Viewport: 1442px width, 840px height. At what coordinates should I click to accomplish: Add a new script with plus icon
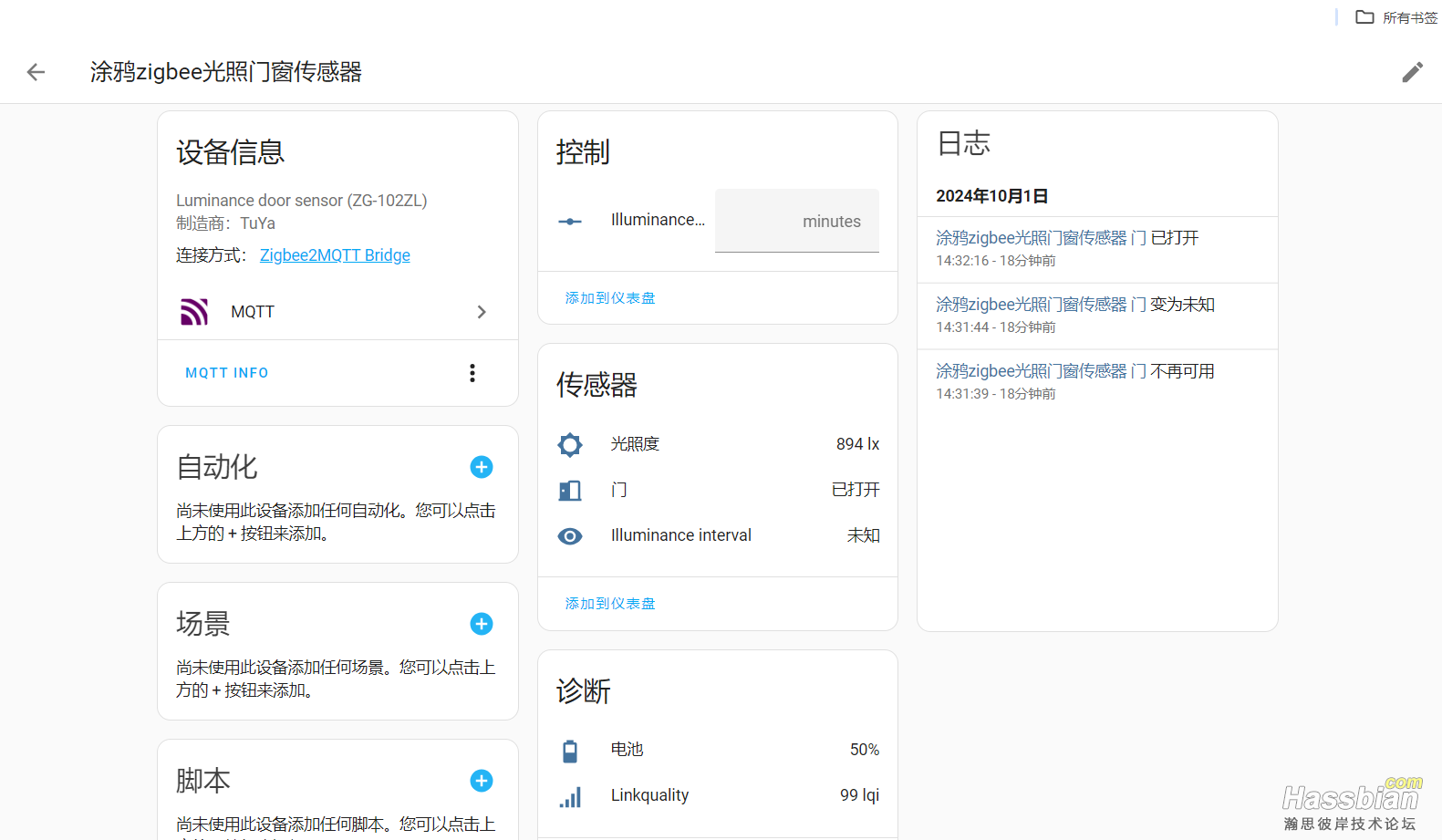point(482,781)
